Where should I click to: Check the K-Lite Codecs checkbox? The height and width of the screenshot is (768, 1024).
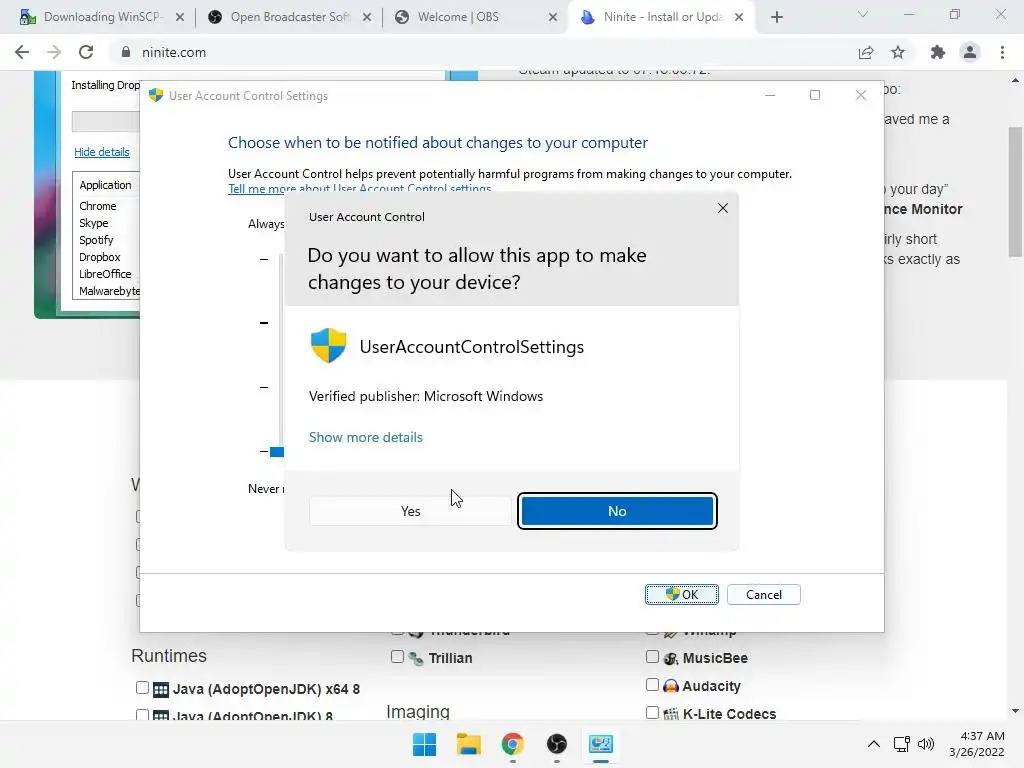(x=652, y=712)
